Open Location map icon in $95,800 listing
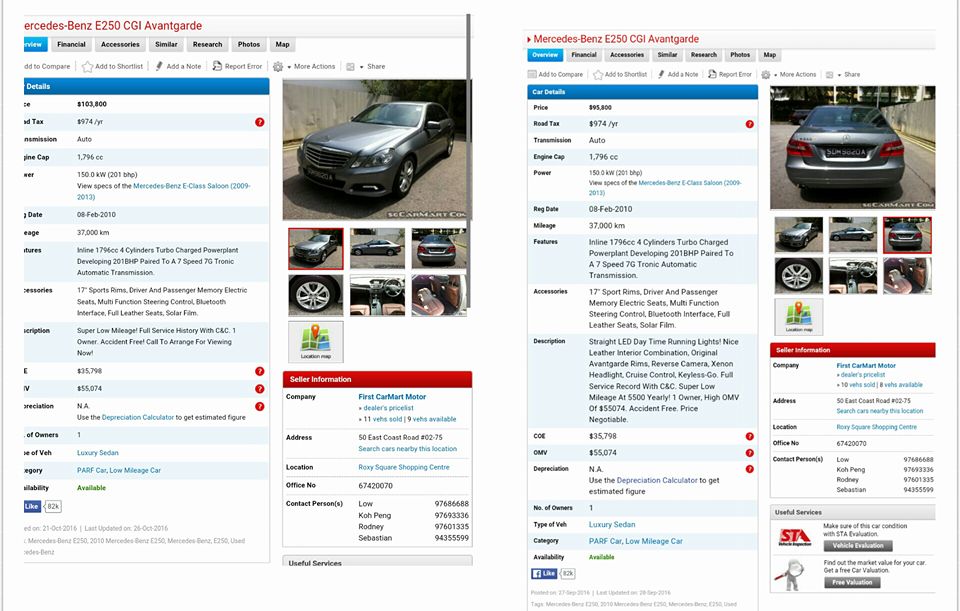The width and height of the screenshot is (960, 611). pos(798,317)
